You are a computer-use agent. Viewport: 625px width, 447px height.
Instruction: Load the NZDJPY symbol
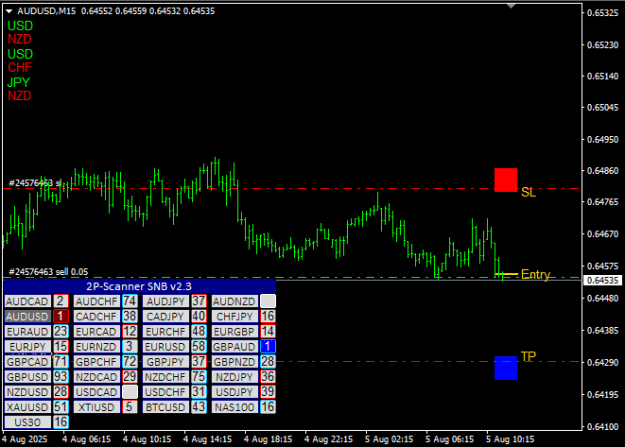(235, 377)
